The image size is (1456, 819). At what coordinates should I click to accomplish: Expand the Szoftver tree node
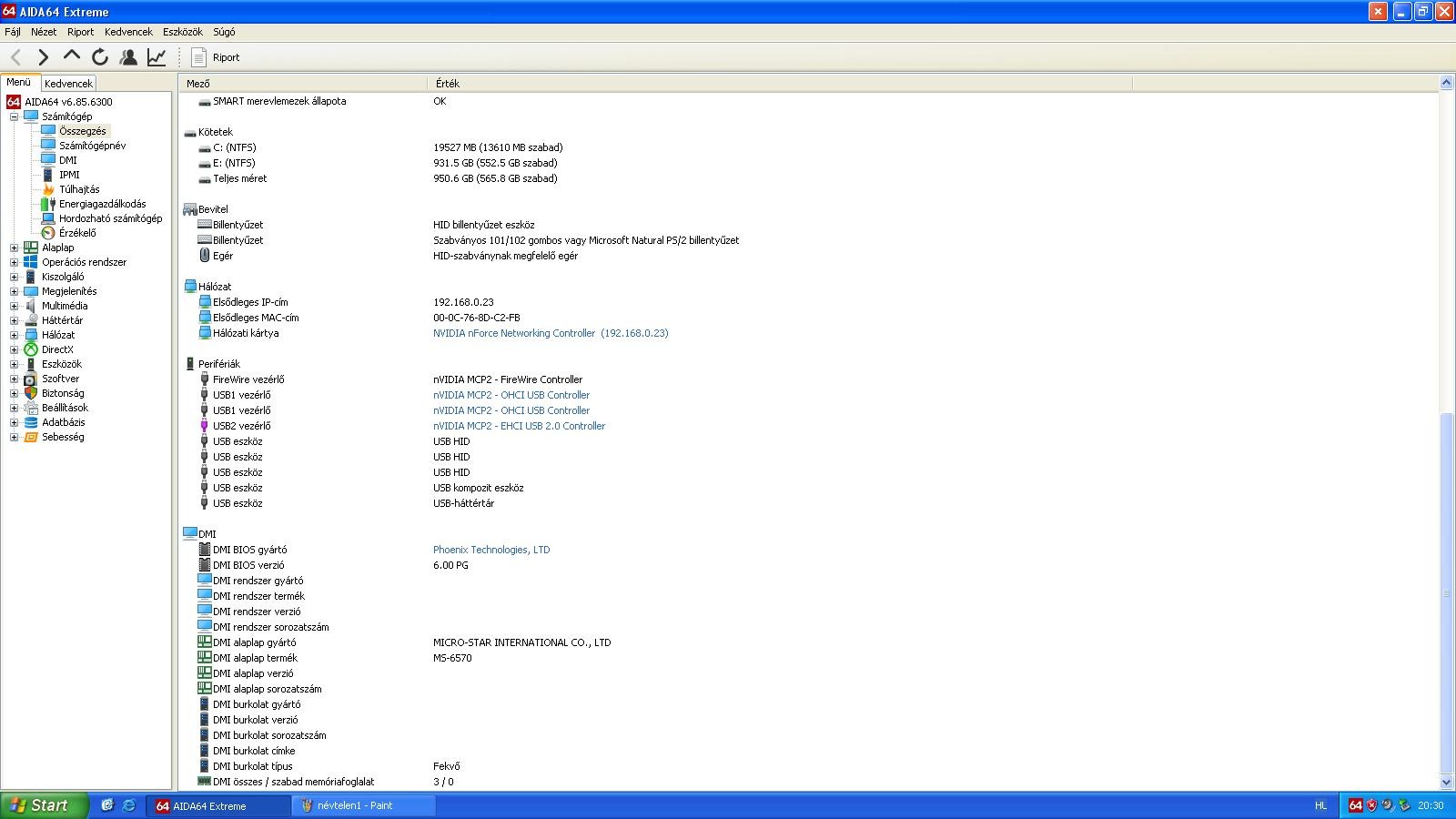pos(14,379)
